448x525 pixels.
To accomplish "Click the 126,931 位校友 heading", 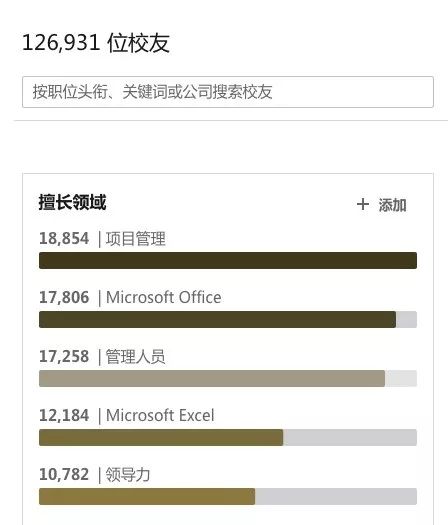I will click(x=96, y=43).
